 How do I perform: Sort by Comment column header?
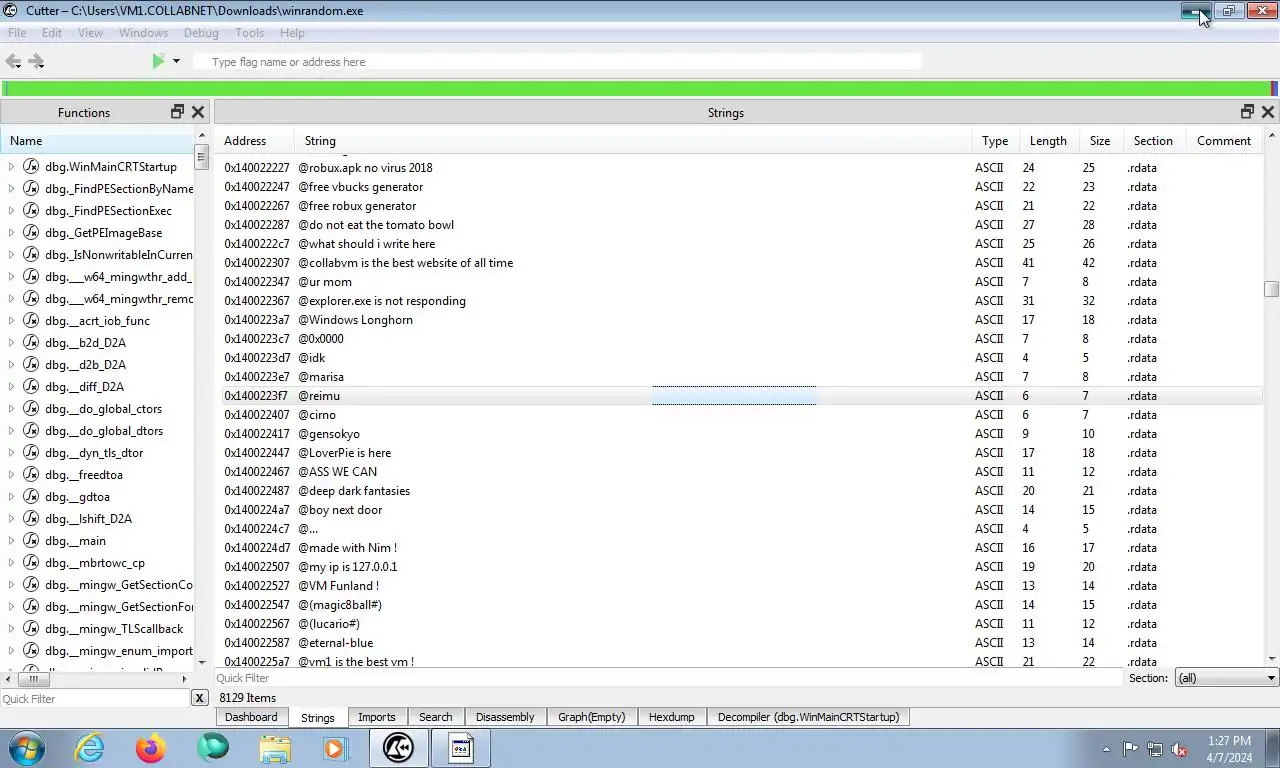[x=1224, y=141]
